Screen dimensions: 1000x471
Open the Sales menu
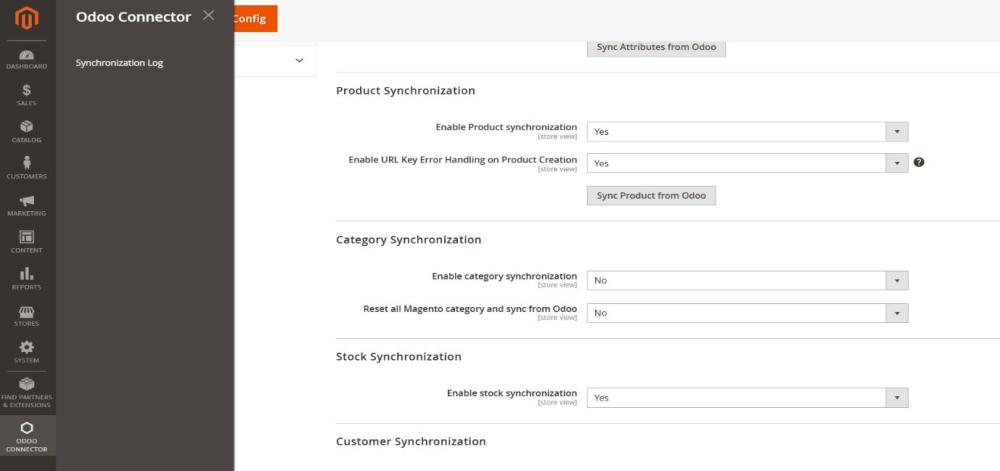[27, 96]
